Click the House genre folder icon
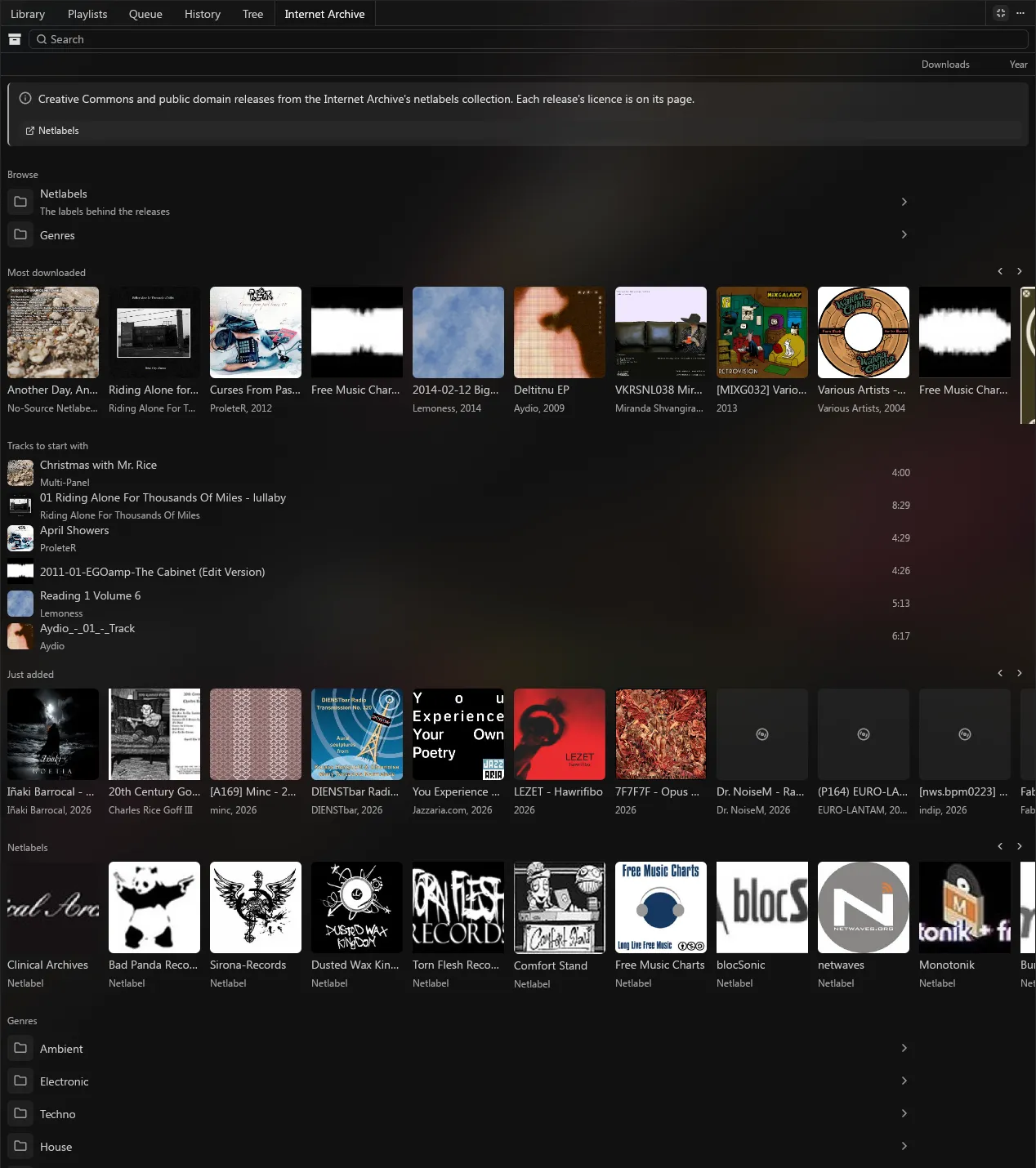The width and height of the screenshot is (1036, 1168). click(20, 1146)
